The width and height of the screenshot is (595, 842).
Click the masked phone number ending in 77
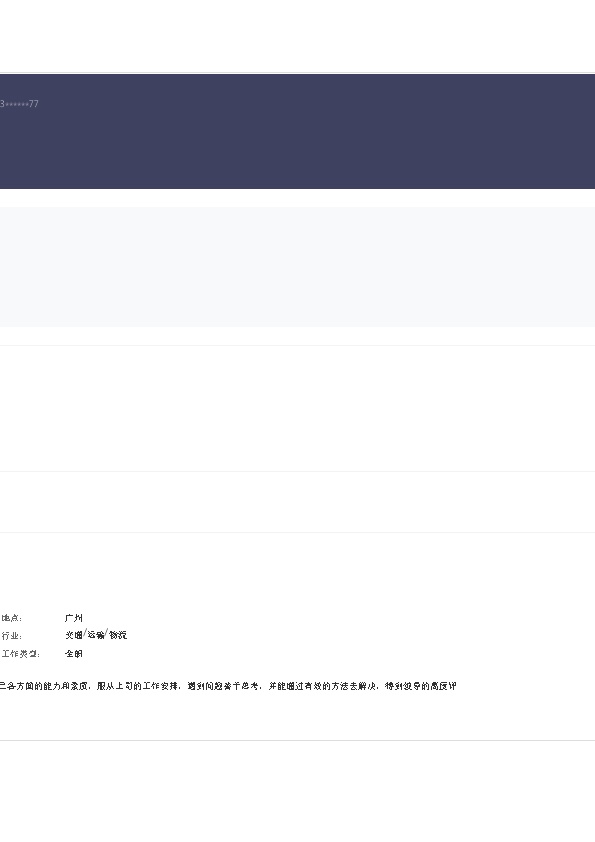[19, 104]
